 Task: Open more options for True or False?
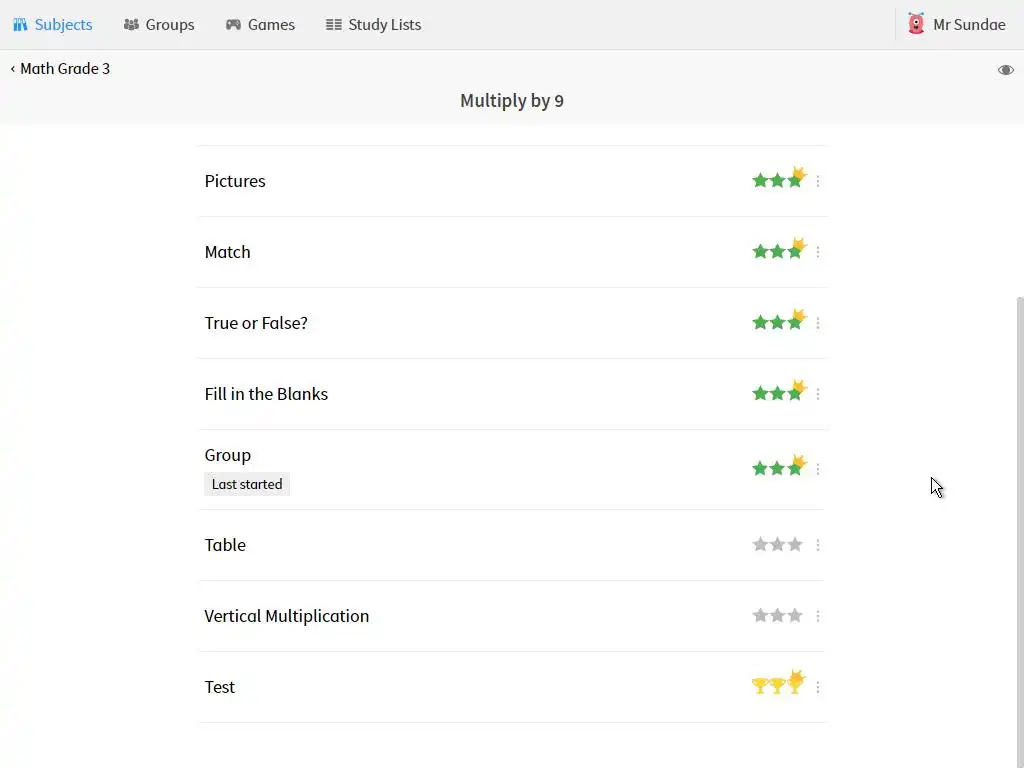point(818,323)
